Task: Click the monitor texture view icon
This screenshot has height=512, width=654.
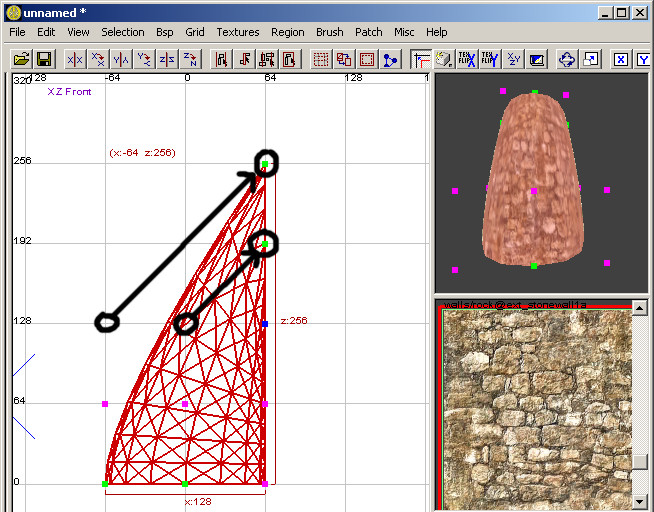Action: click(536, 60)
